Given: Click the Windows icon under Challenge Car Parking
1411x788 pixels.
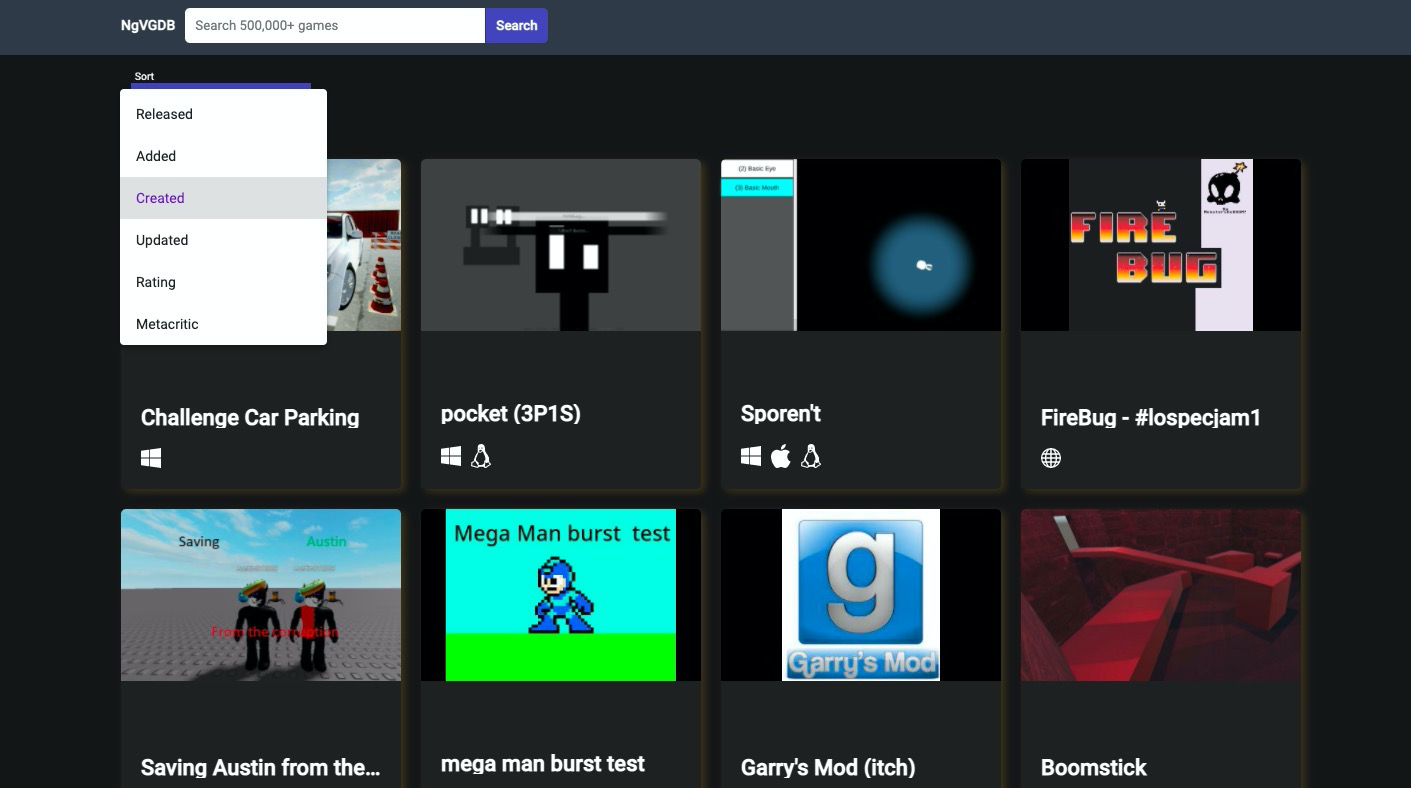Looking at the screenshot, I should pyautogui.click(x=151, y=457).
